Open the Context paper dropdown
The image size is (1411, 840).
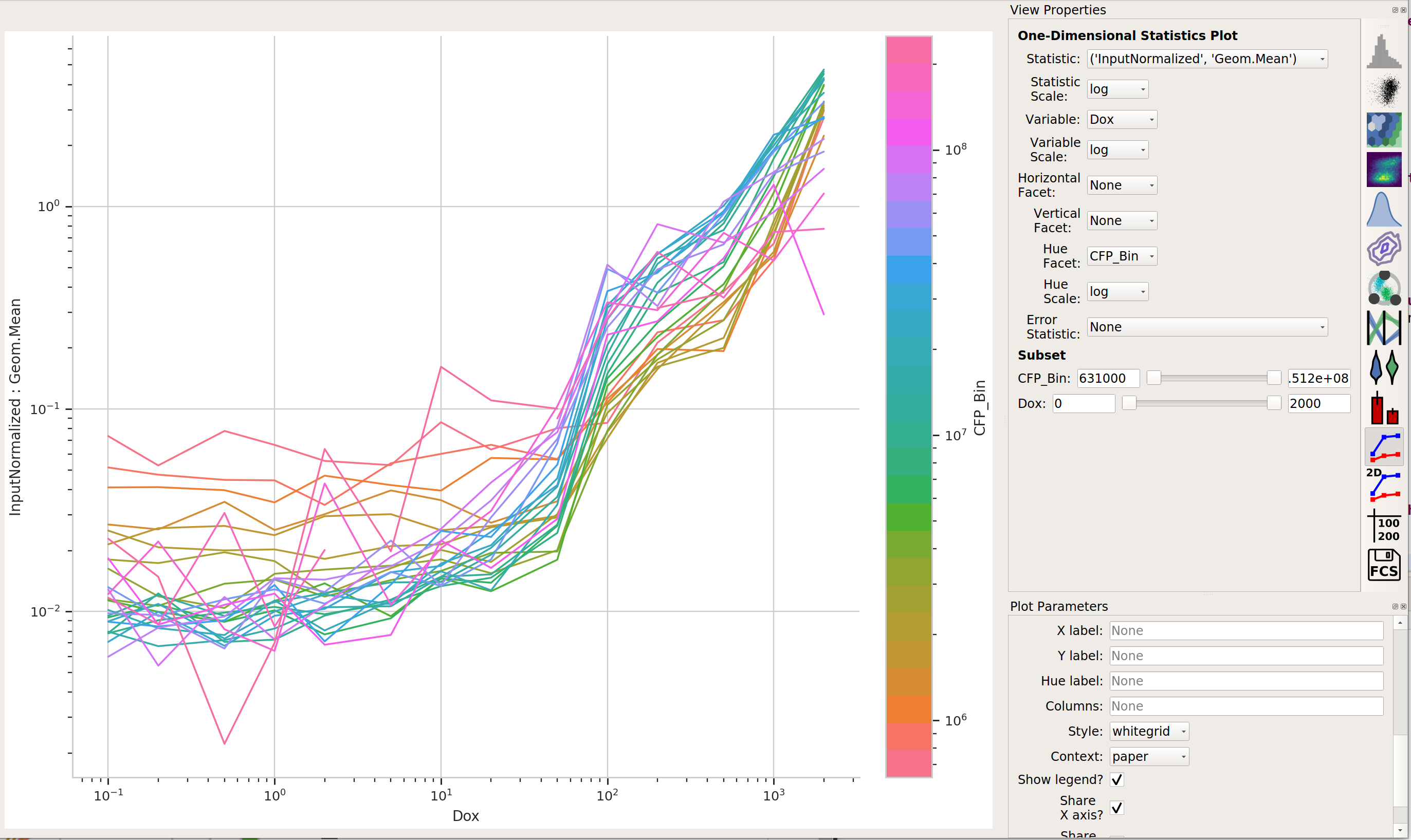(x=1149, y=757)
